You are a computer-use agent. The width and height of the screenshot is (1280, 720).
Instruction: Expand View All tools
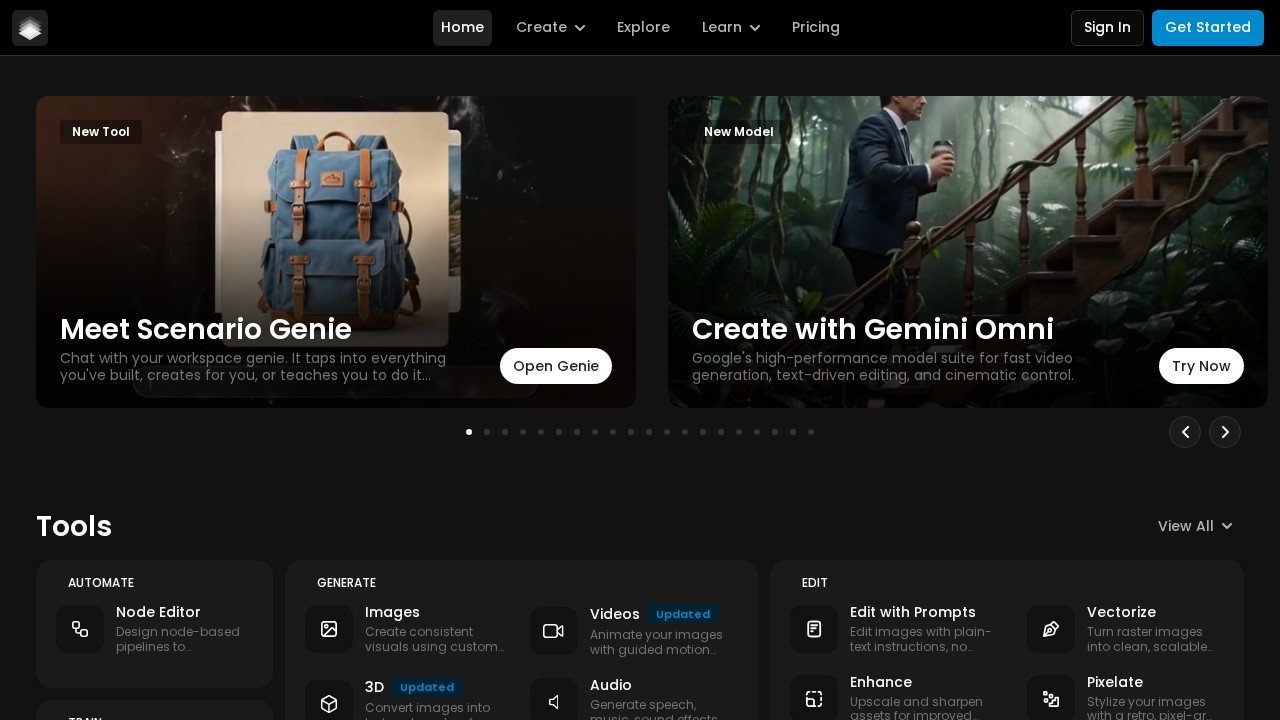tap(1196, 526)
